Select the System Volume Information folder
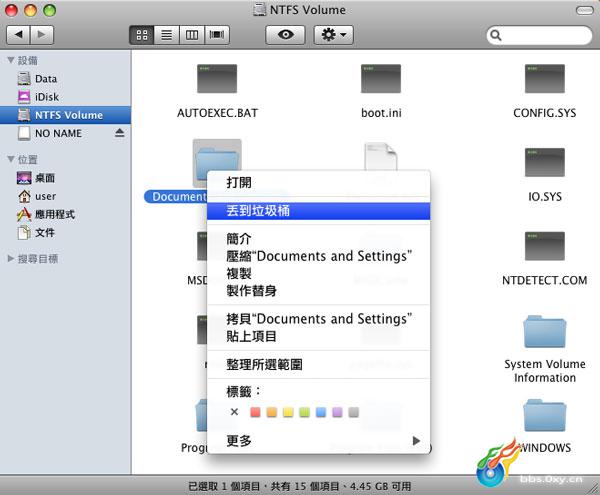The width and height of the screenshot is (600, 495). click(545, 331)
